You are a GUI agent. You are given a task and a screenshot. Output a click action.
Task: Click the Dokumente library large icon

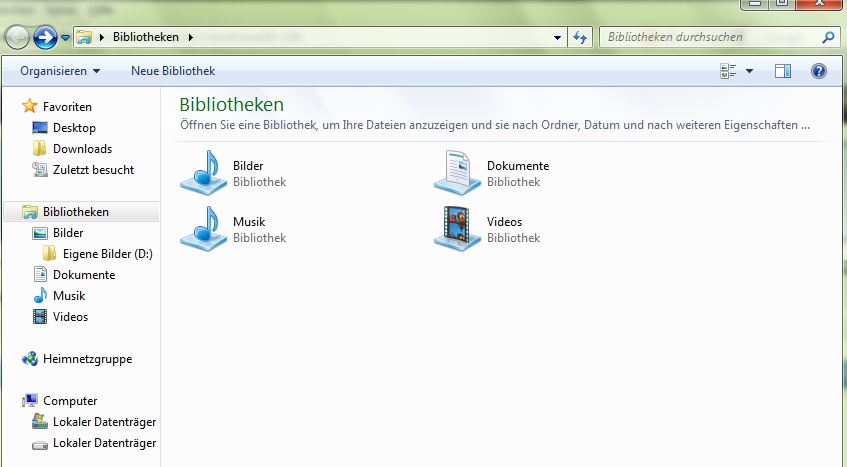click(x=458, y=173)
